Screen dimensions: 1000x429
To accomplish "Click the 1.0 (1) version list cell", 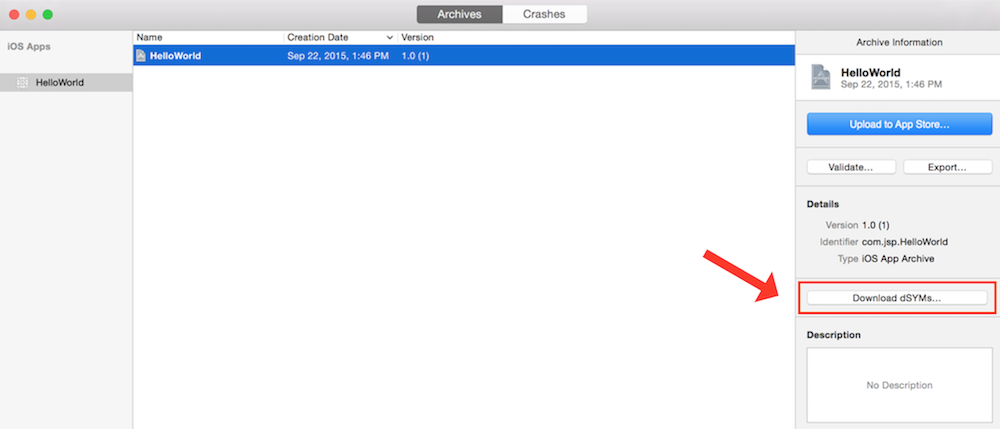I will (x=415, y=55).
